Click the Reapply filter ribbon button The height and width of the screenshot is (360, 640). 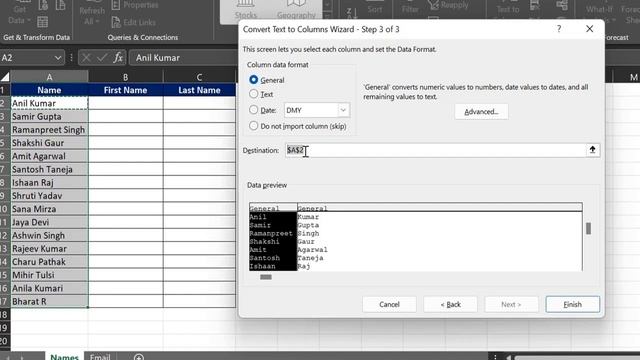click(x=449, y=5)
